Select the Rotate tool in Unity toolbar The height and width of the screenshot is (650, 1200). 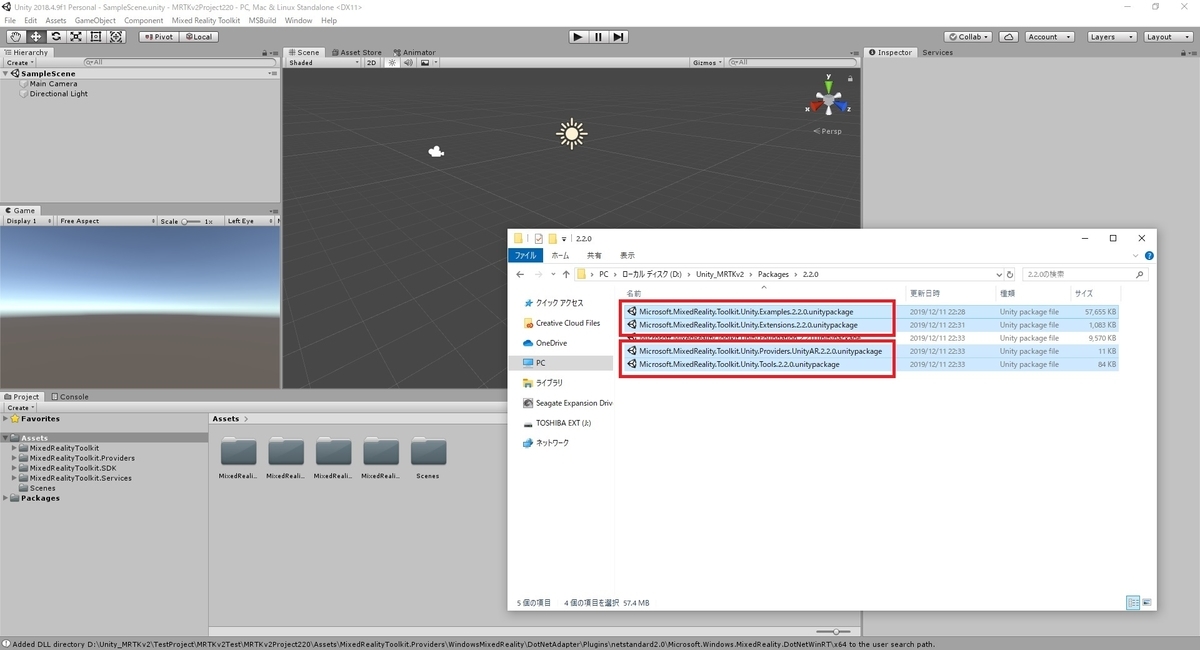point(56,36)
